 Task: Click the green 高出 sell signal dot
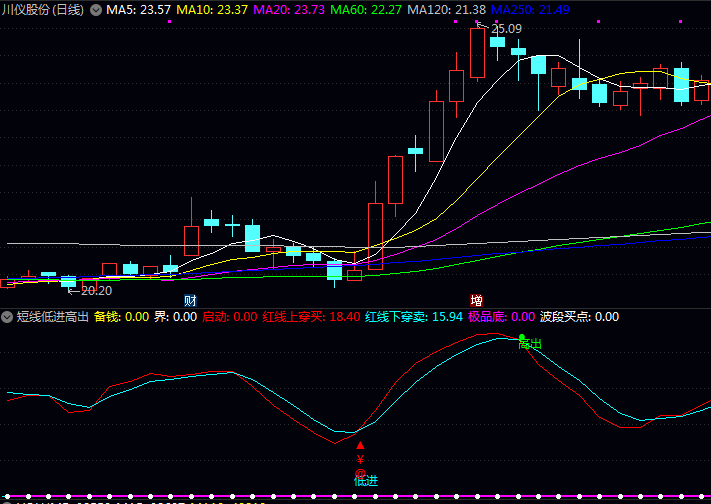[522, 337]
